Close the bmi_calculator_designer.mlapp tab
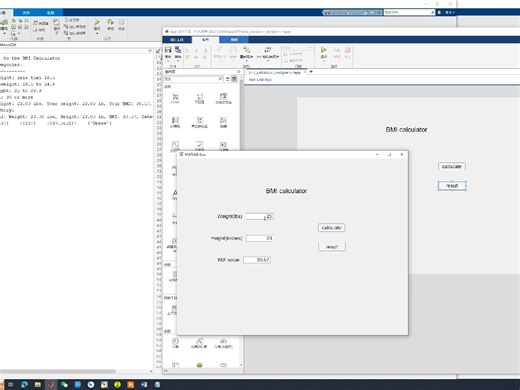The width and height of the screenshot is (520, 390). (x=305, y=72)
